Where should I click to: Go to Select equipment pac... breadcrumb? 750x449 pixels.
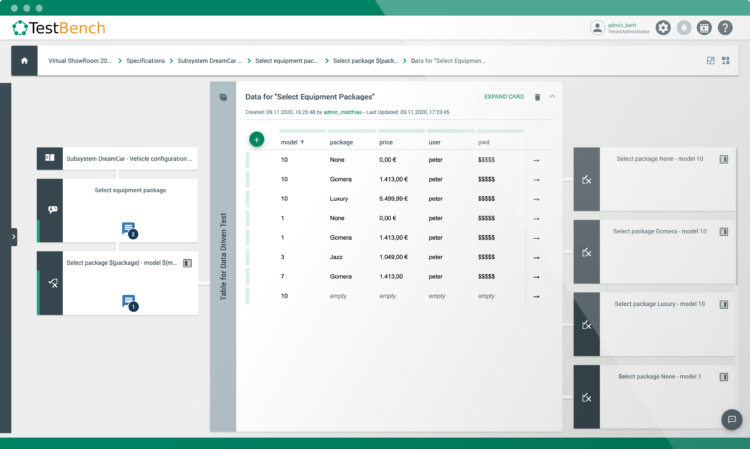(287, 61)
